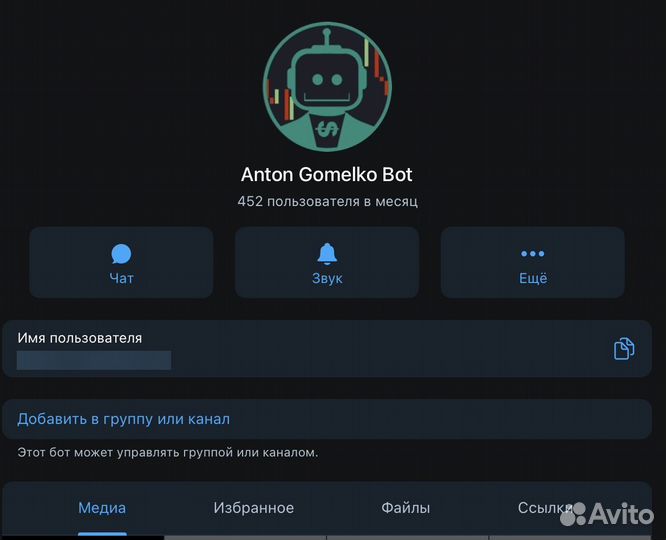666x540 pixels.
Task: Open the chat via the Чат label
Action: [x=121, y=279]
